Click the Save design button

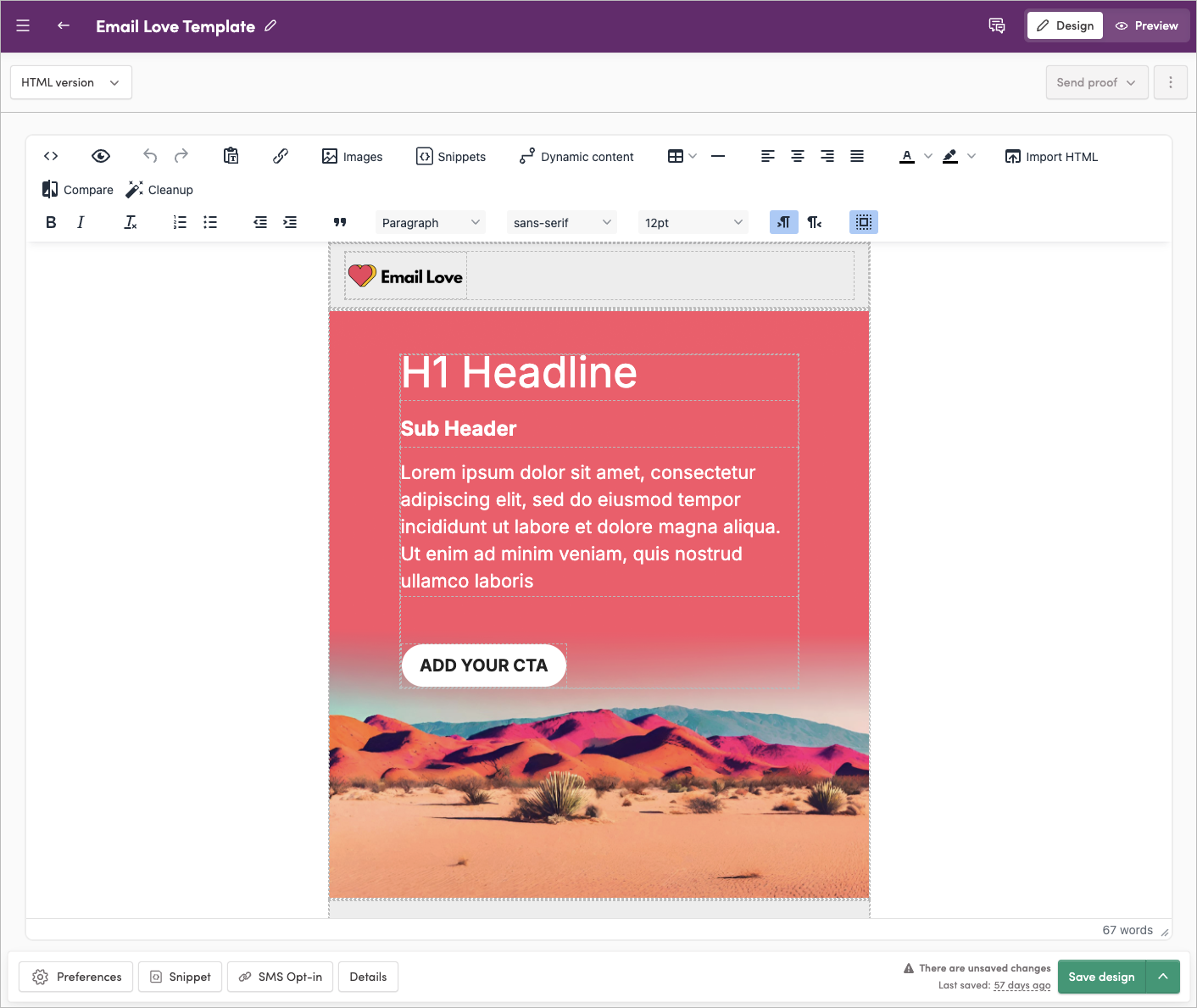1100,977
